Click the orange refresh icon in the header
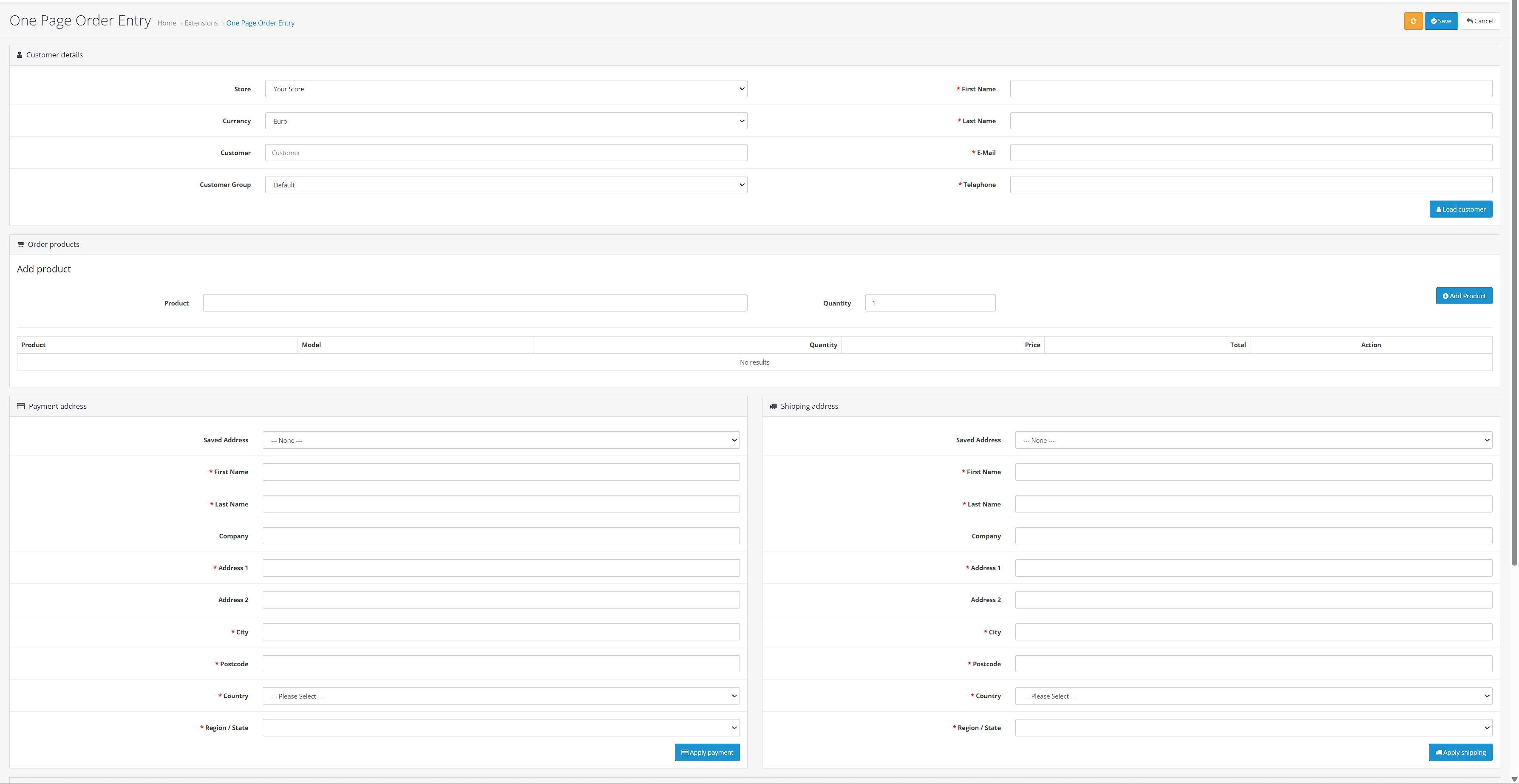Screen dimensions: 1519x784 (1414, 21)
